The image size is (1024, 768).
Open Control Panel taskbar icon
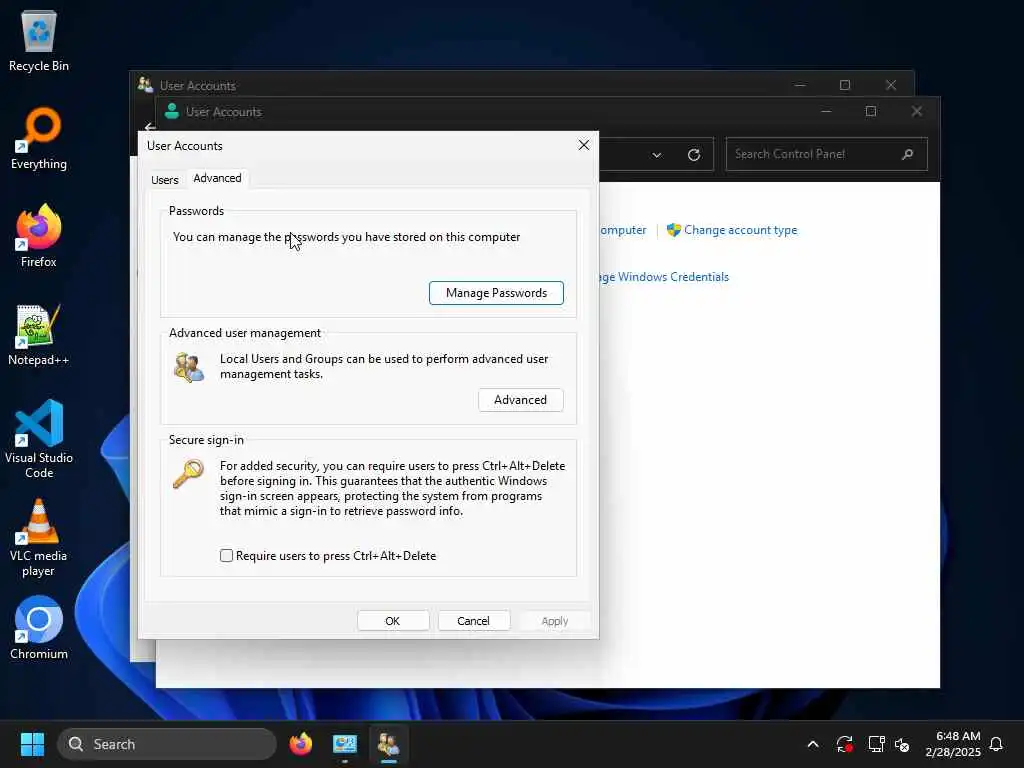pyautogui.click(x=345, y=744)
